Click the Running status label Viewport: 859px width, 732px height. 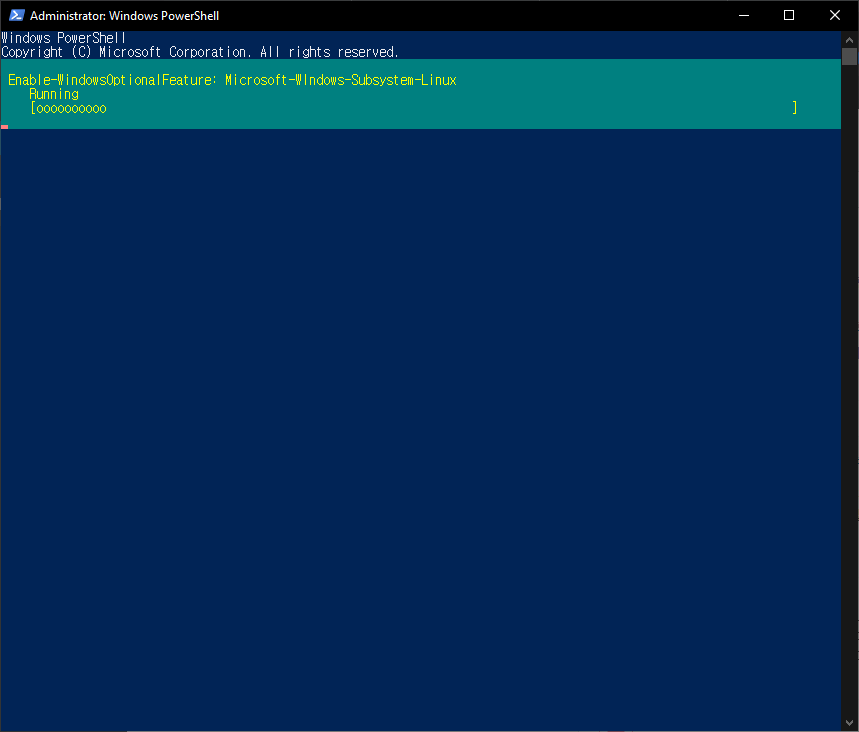53,93
